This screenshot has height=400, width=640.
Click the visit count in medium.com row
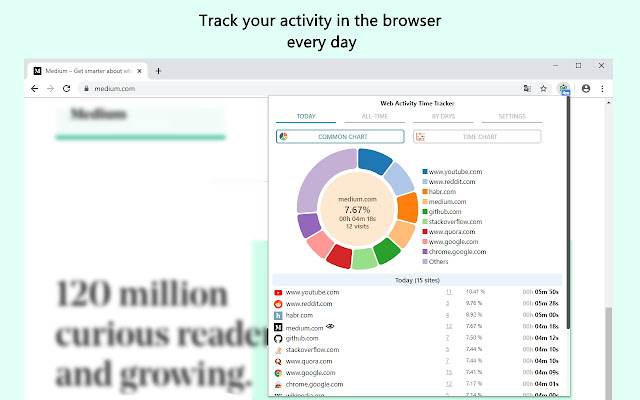pyautogui.click(x=449, y=326)
